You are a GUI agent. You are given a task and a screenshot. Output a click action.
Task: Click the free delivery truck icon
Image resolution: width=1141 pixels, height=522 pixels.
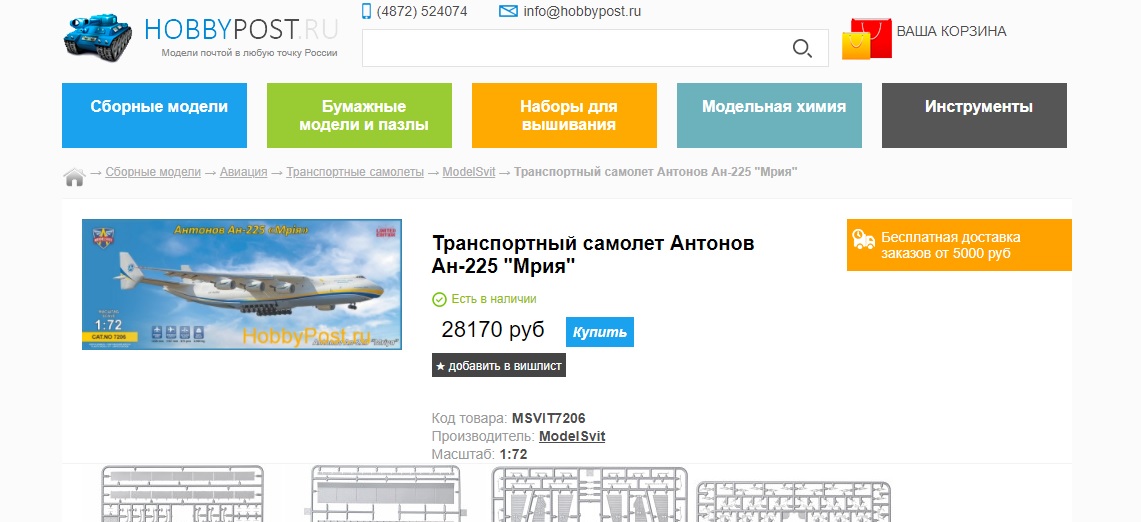pos(864,239)
